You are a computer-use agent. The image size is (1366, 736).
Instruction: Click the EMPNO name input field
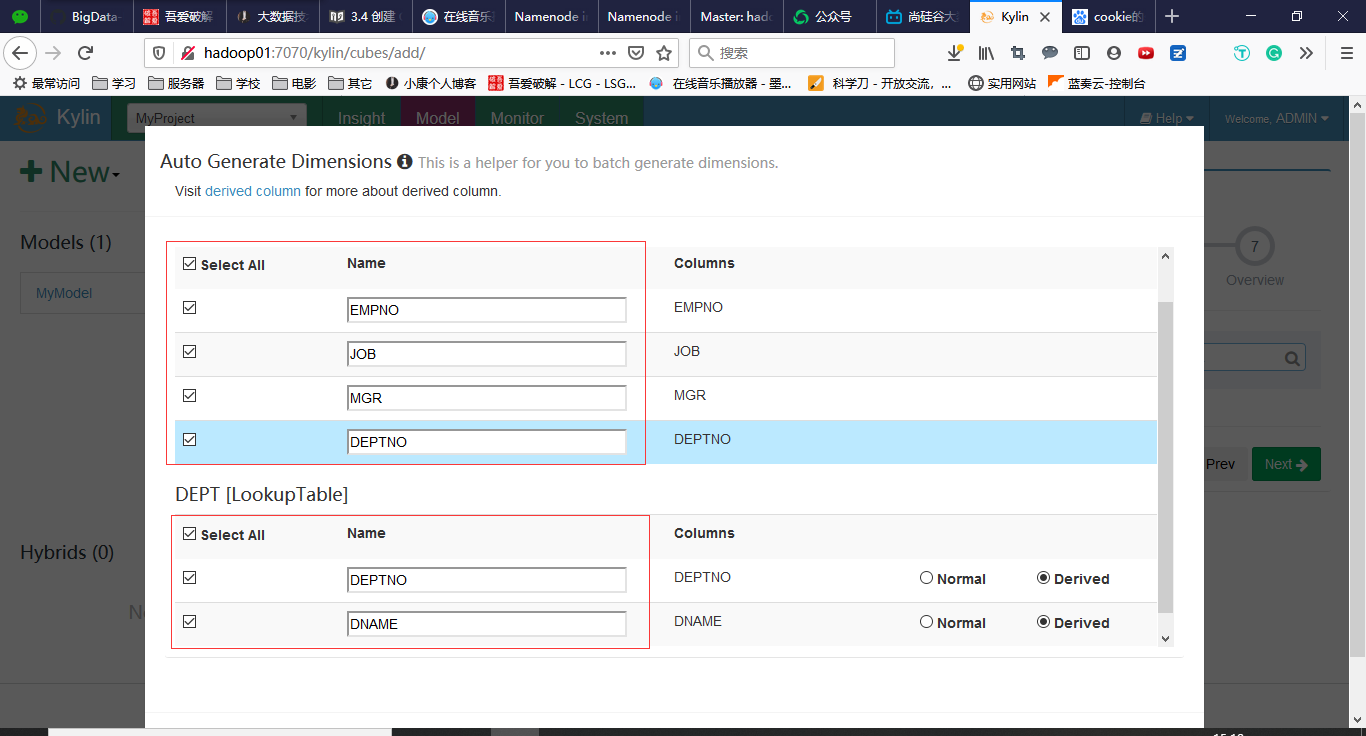(487, 310)
